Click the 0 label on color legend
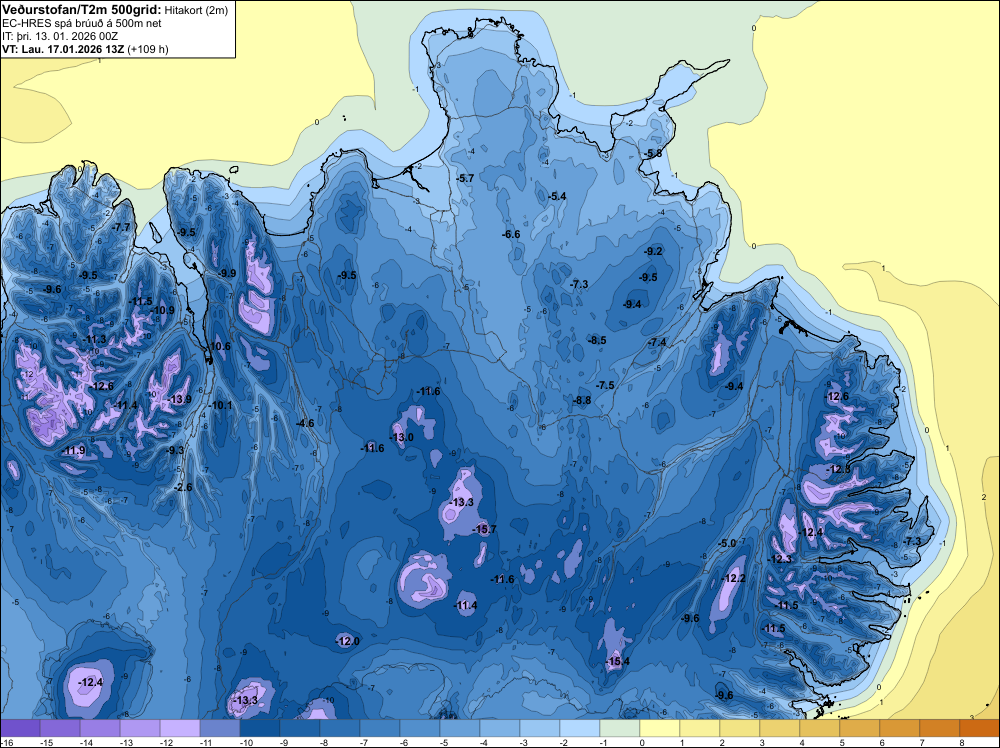This screenshot has height=748, width=1000. [x=642, y=742]
